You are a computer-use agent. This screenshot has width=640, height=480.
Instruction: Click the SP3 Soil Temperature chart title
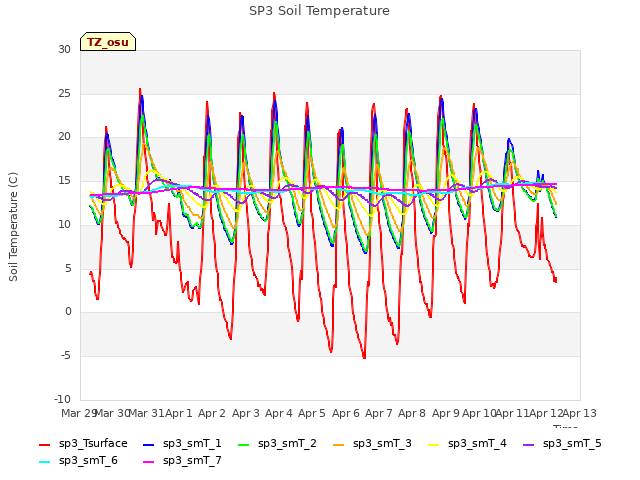click(x=319, y=11)
